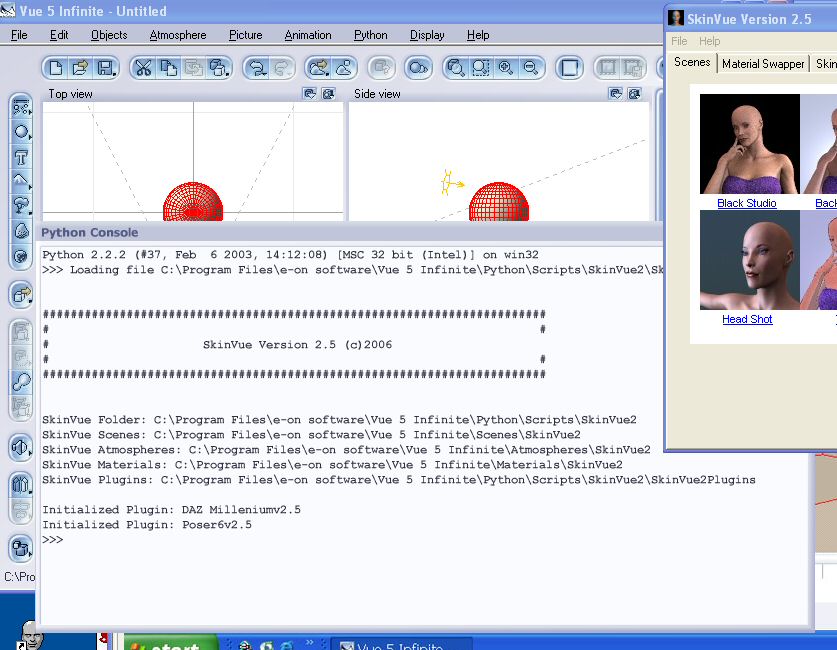Click the Windows Start button

point(170,642)
